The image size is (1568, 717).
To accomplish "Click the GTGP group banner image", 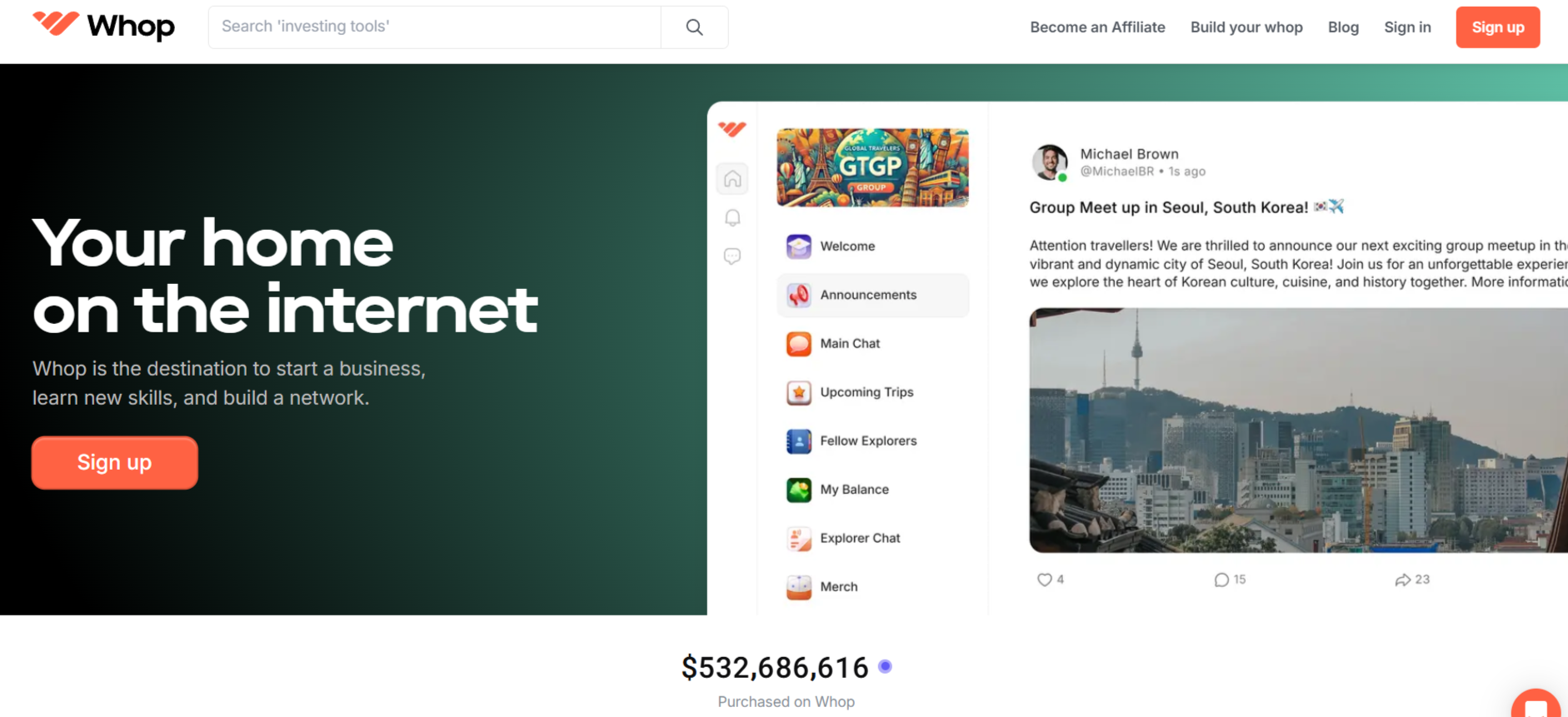I will [872, 167].
